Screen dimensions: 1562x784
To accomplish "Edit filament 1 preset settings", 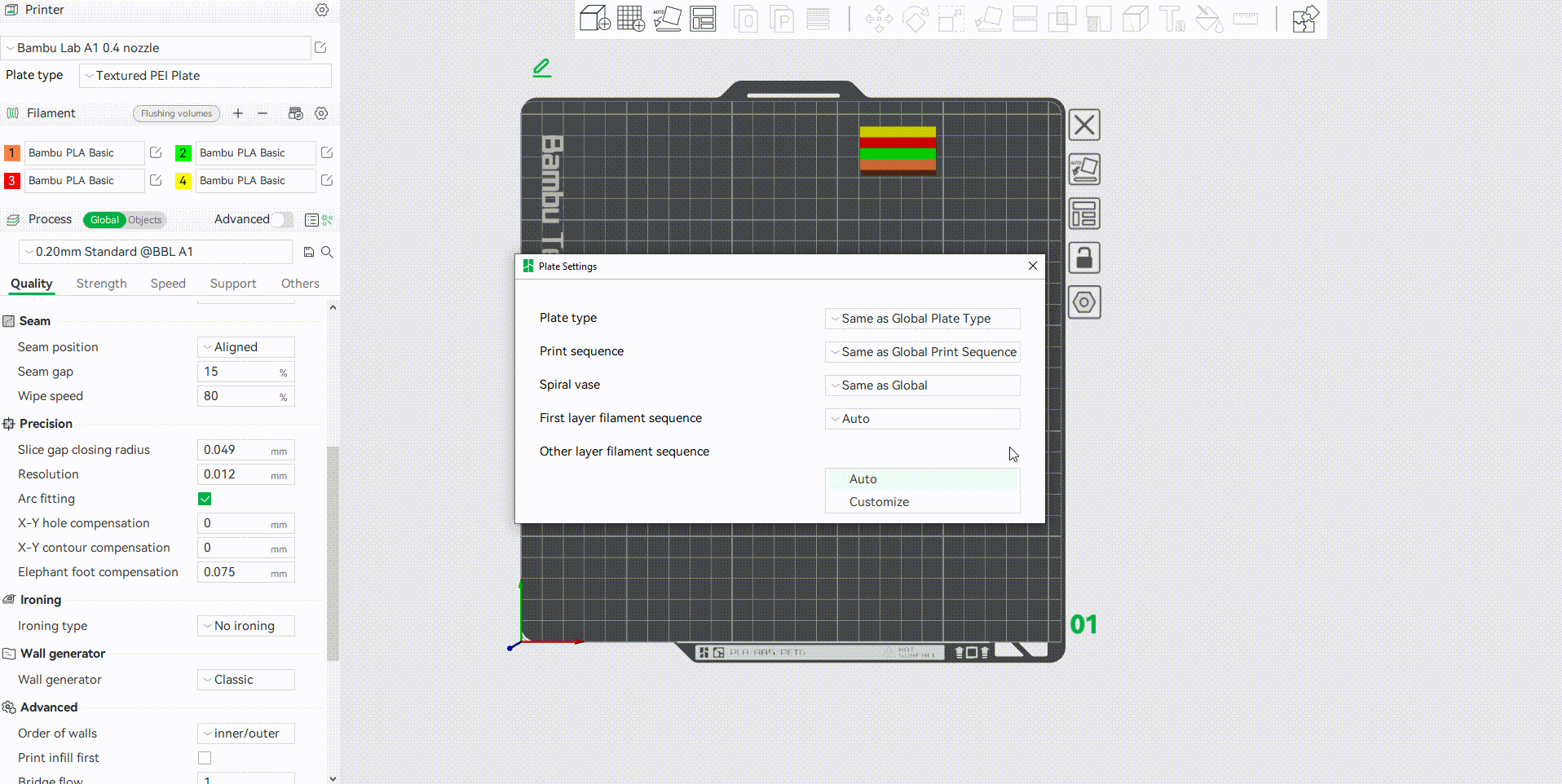I will tap(156, 152).
